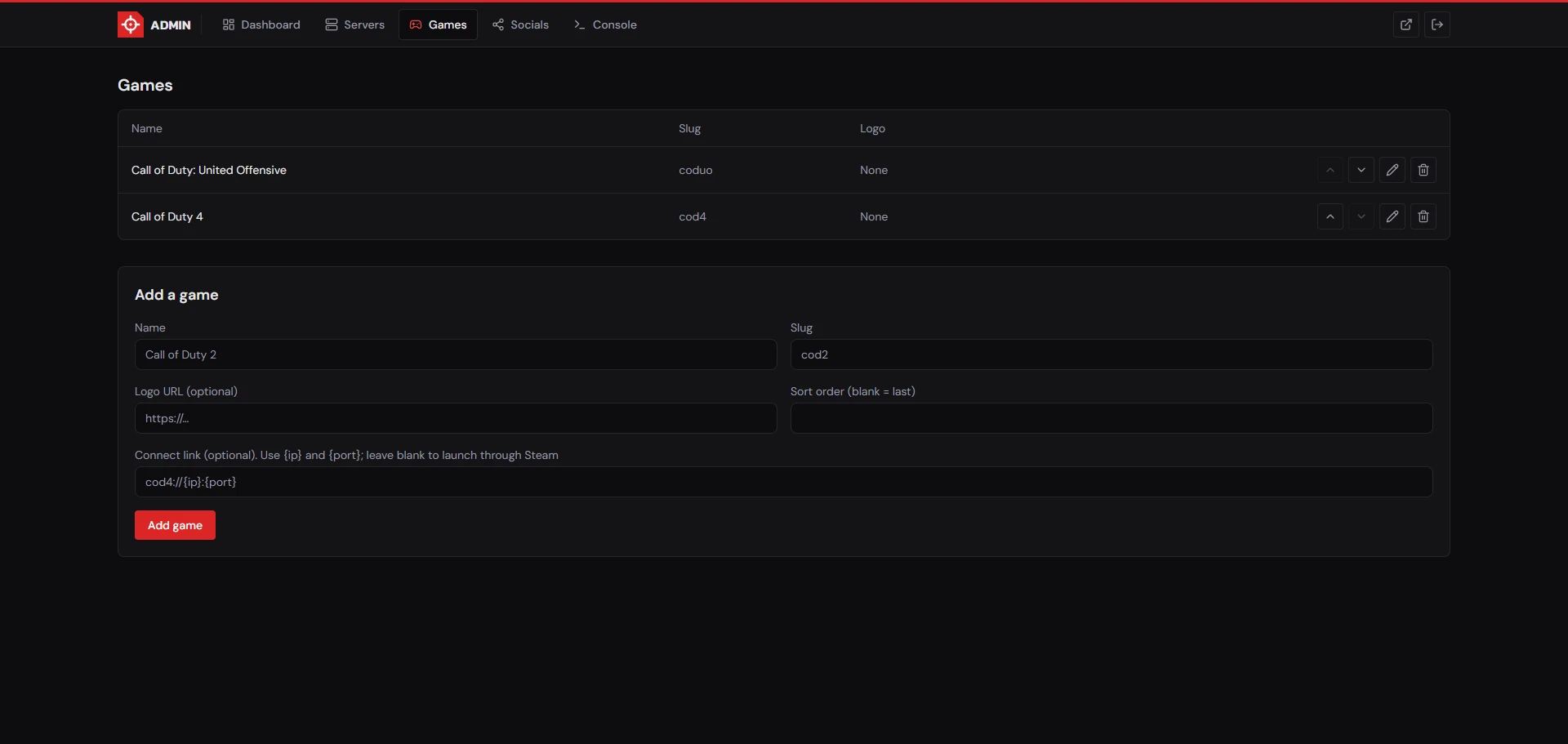Delete the Call of Duty 4 entry
This screenshot has height=744, width=1568.
pos(1423,216)
